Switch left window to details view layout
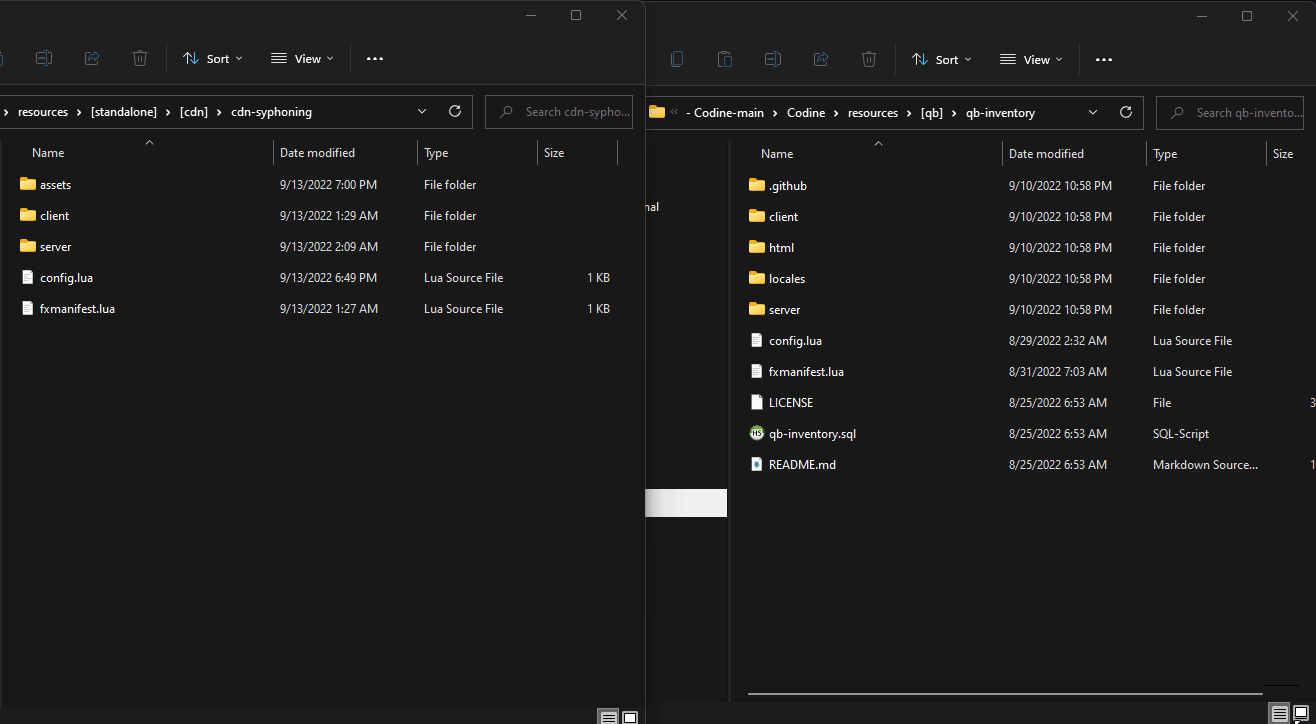This screenshot has width=1316, height=724. coord(608,717)
